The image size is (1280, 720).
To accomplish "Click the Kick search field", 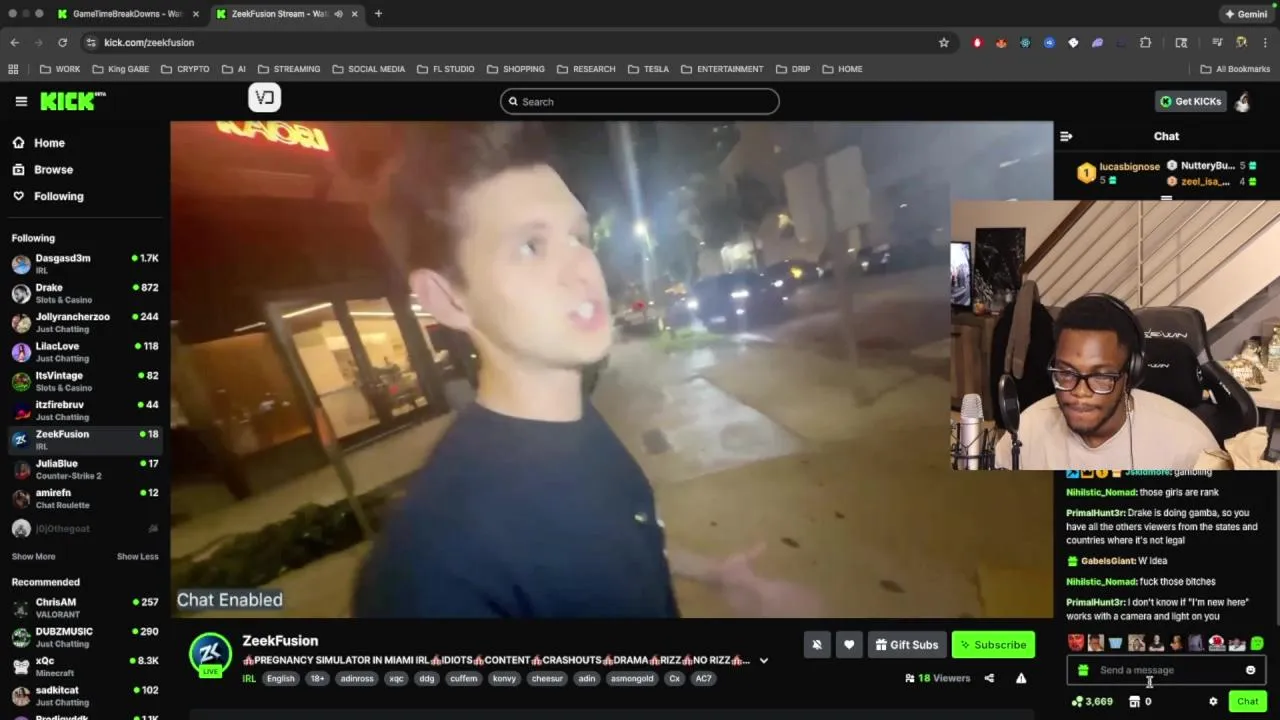I will [x=640, y=101].
